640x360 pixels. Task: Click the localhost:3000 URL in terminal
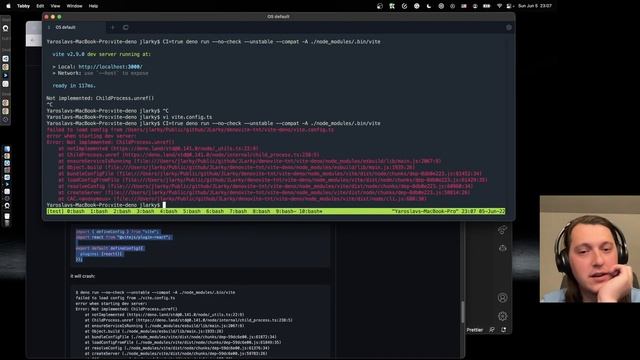110,67
